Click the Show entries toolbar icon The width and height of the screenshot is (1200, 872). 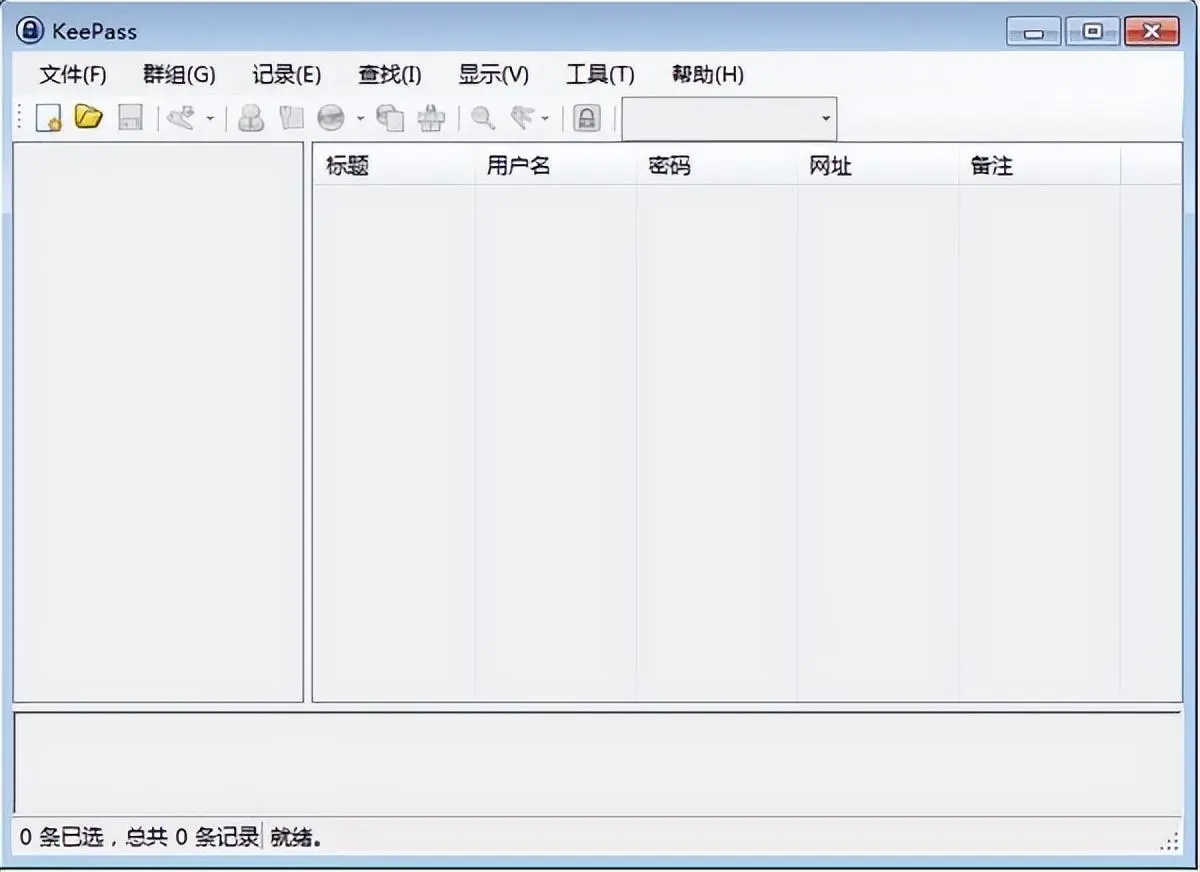pos(521,118)
